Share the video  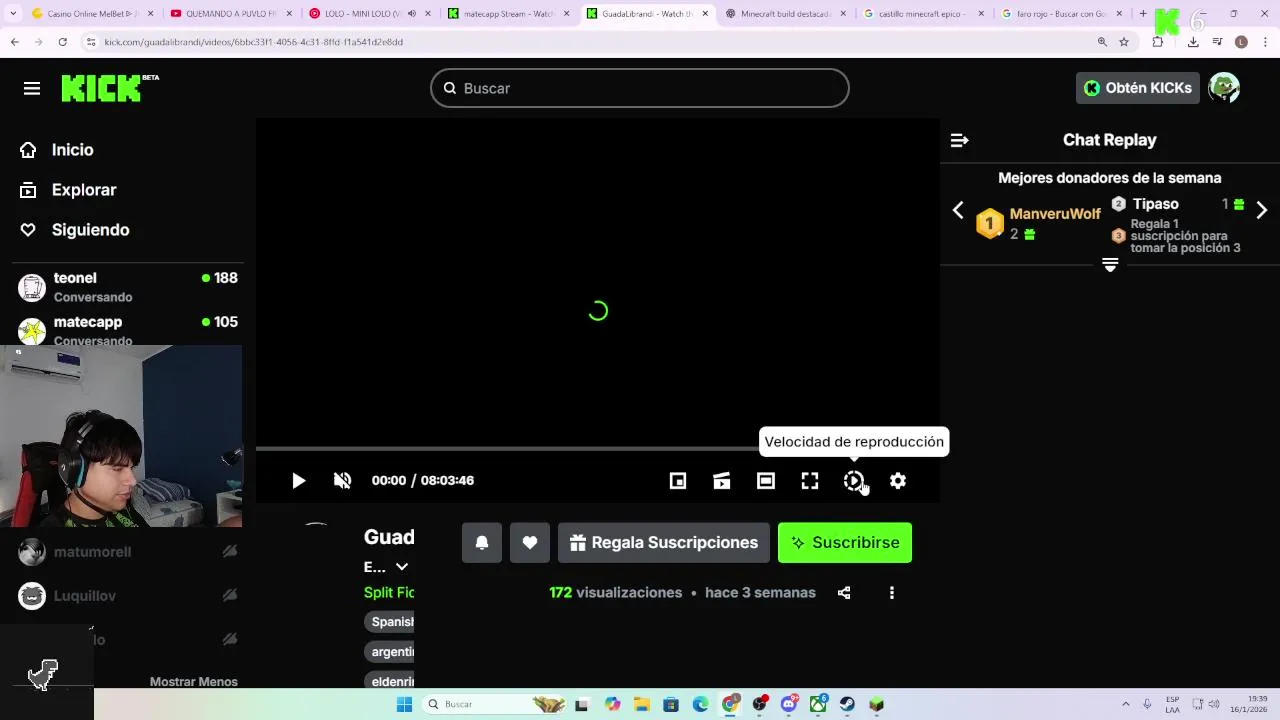[844, 593]
